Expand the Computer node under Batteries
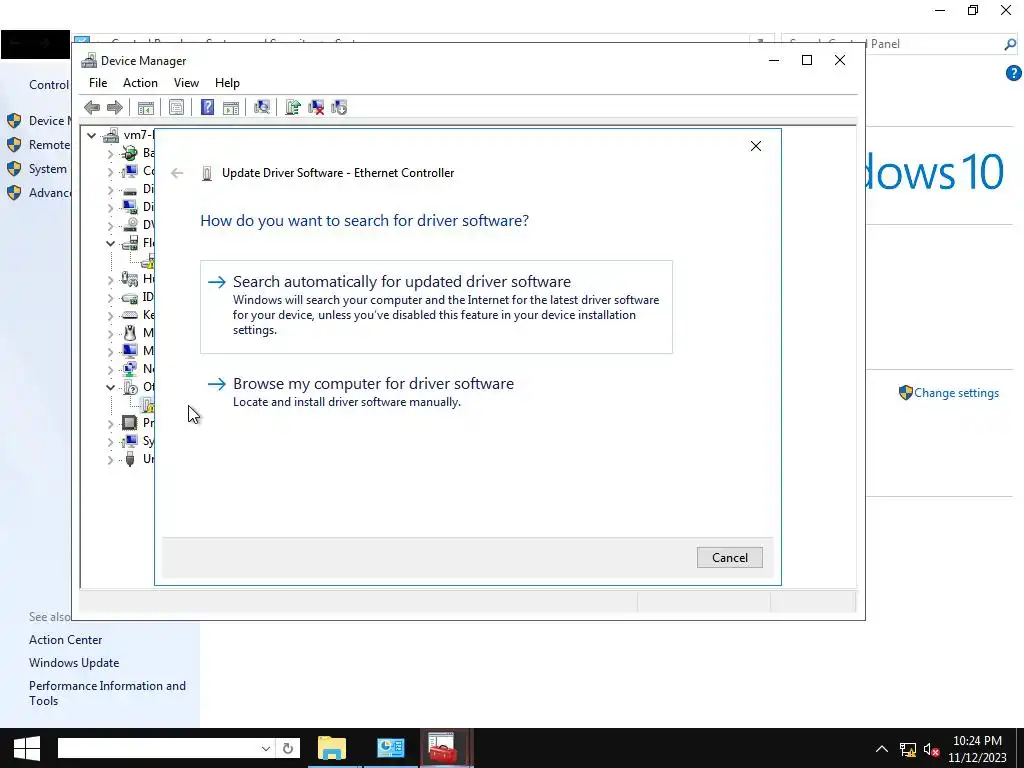Screen dimensions: 1024x768 pos(110,172)
